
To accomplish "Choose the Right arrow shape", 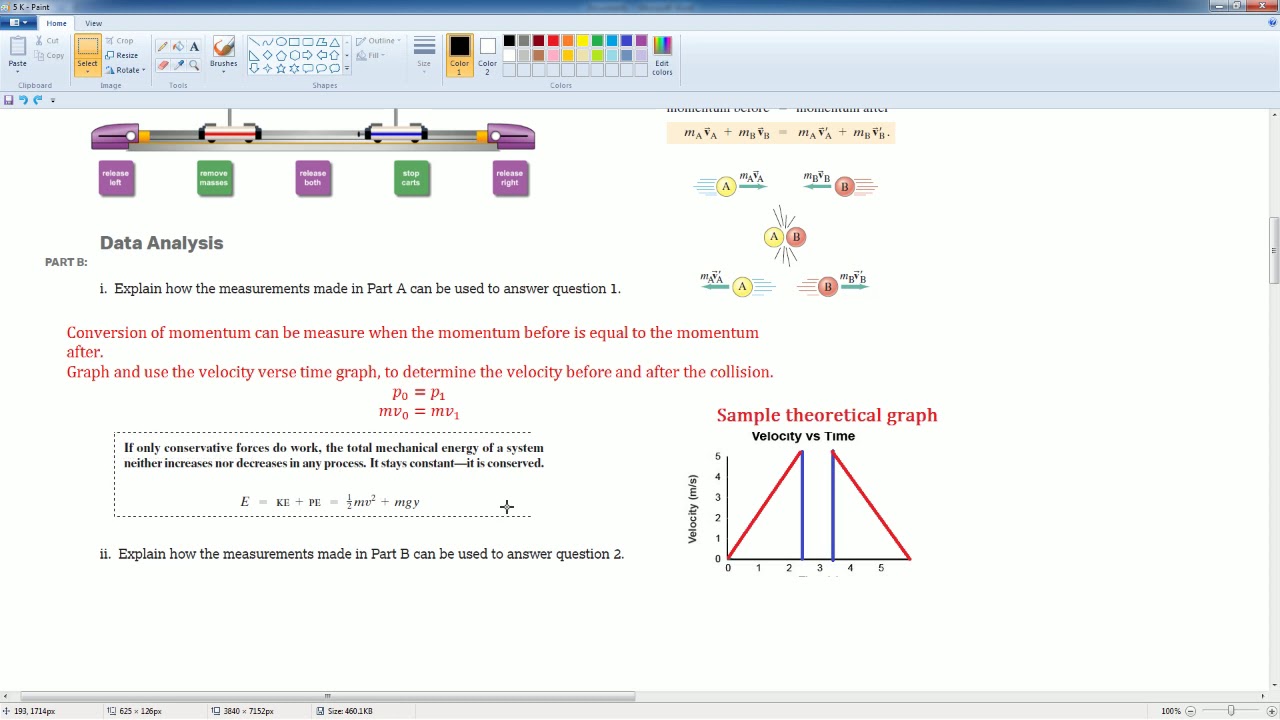I will [307, 55].
